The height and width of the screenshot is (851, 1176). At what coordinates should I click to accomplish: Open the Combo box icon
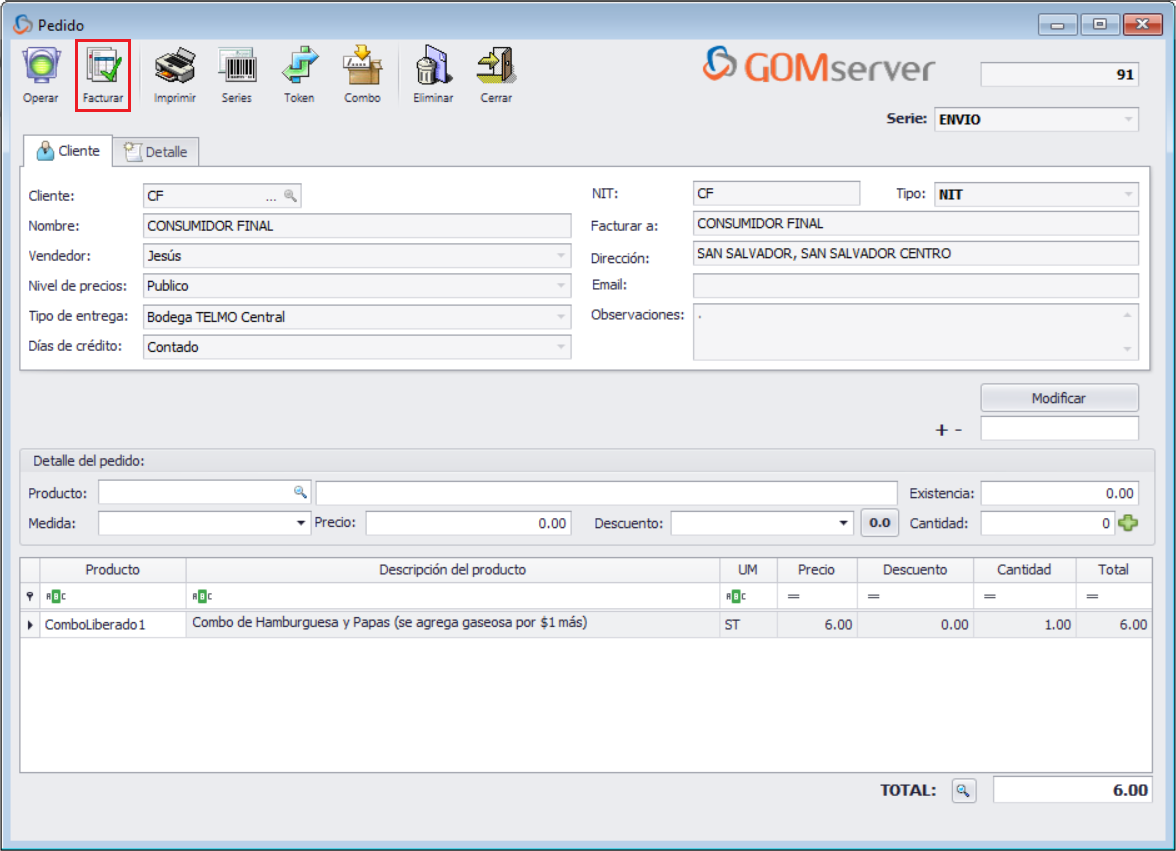[x=362, y=68]
